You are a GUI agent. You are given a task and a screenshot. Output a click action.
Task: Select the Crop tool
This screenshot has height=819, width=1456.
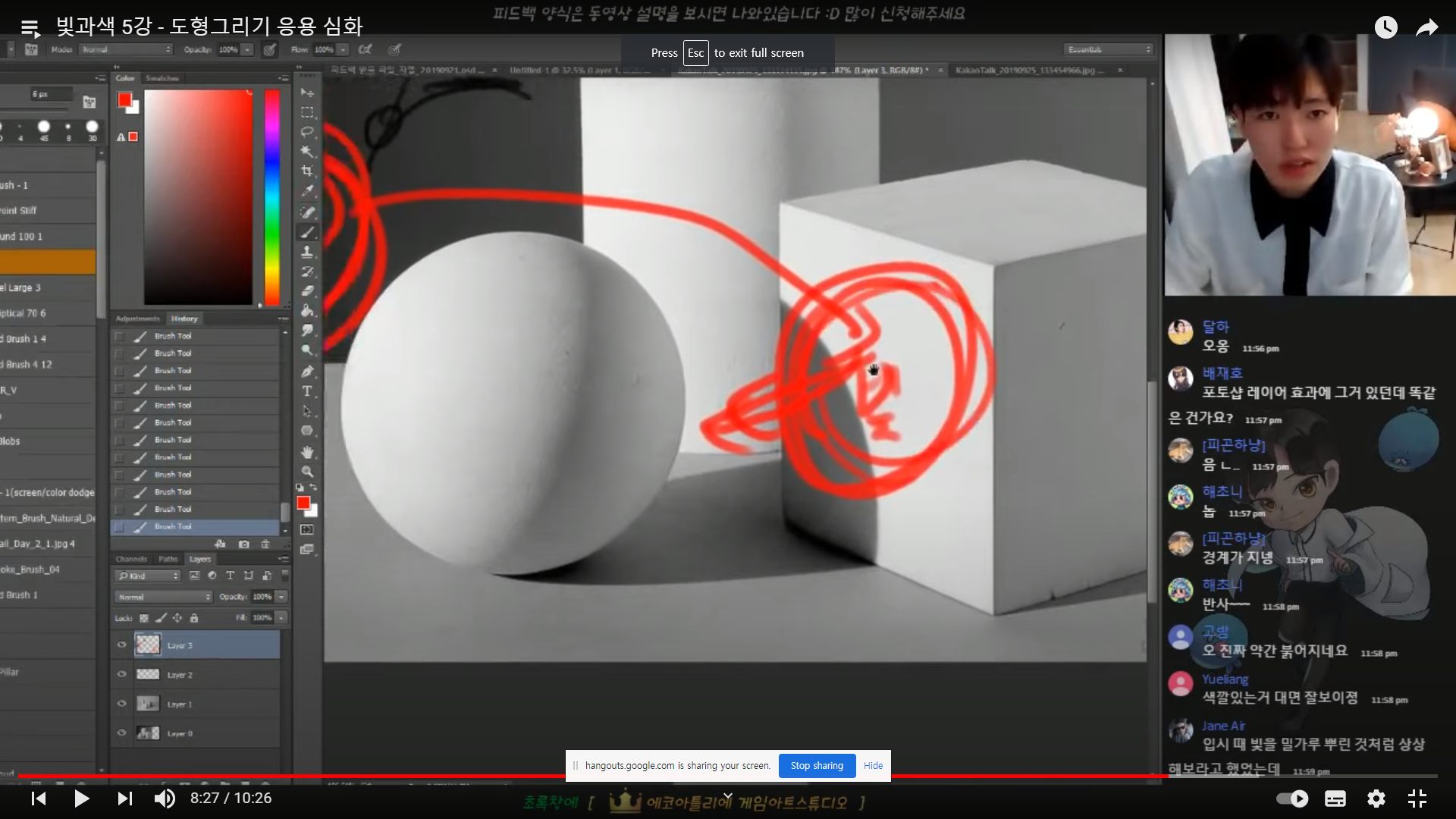307,171
